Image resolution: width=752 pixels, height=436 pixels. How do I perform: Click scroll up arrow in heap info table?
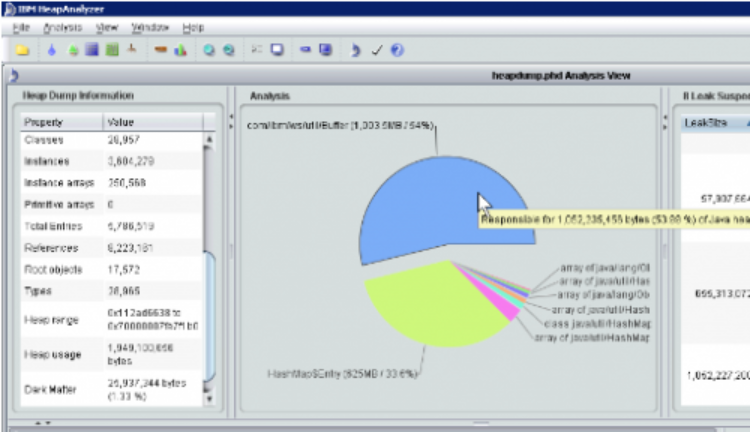point(209,139)
